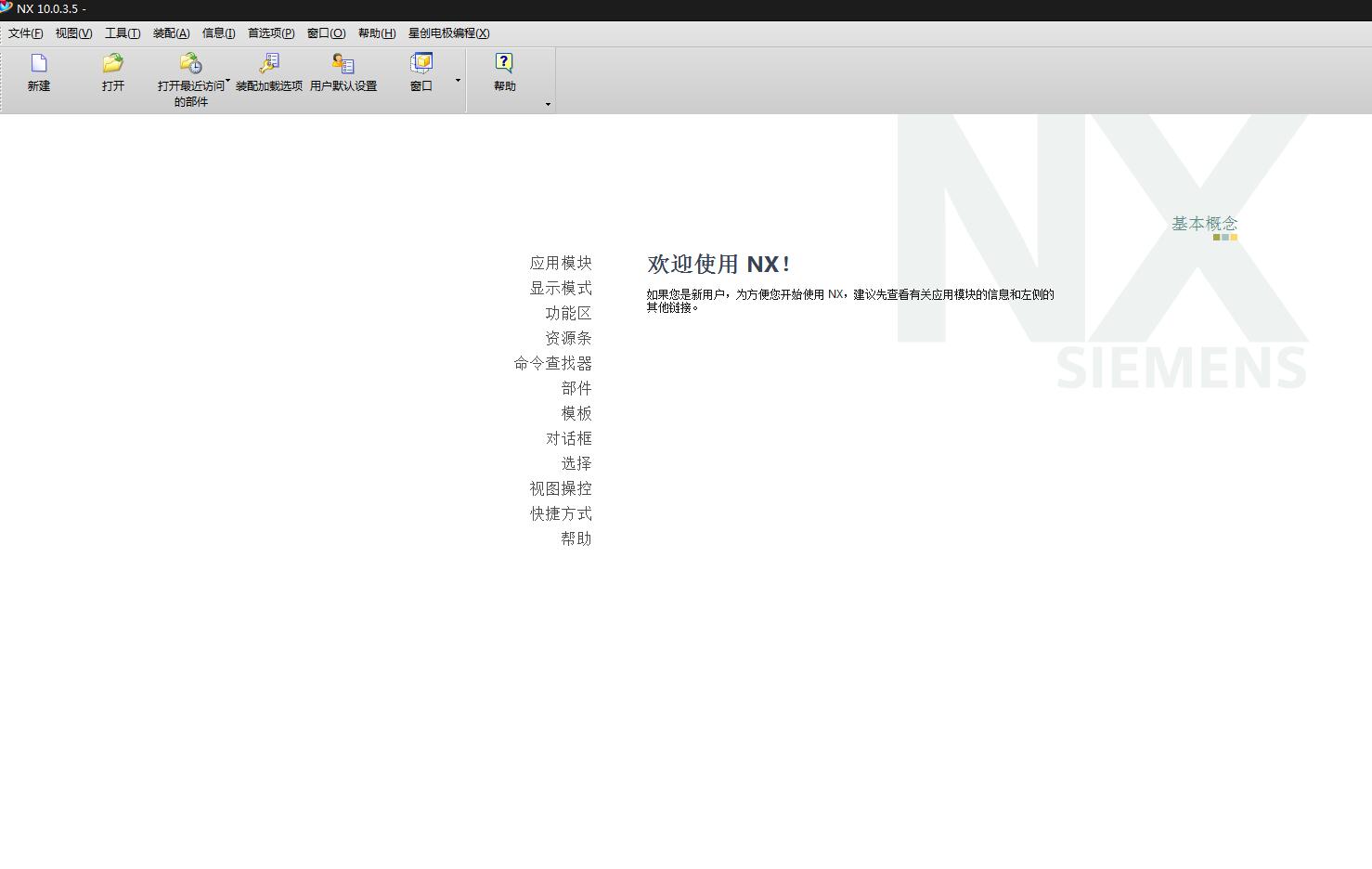
Task: Click the 基本概念 heading text
Action: pyautogui.click(x=1204, y=224)
